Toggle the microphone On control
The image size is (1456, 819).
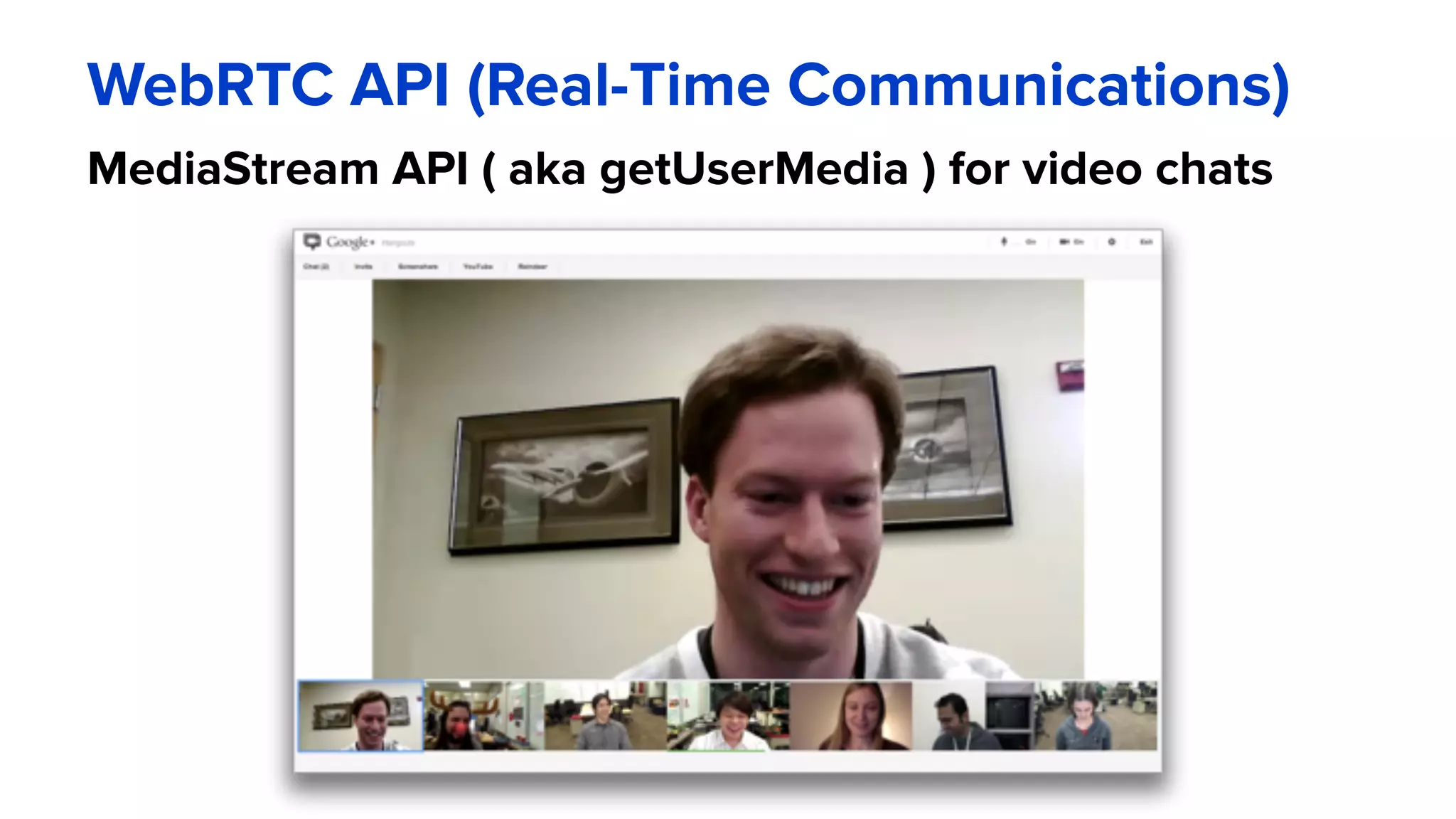coord(1018,242)
